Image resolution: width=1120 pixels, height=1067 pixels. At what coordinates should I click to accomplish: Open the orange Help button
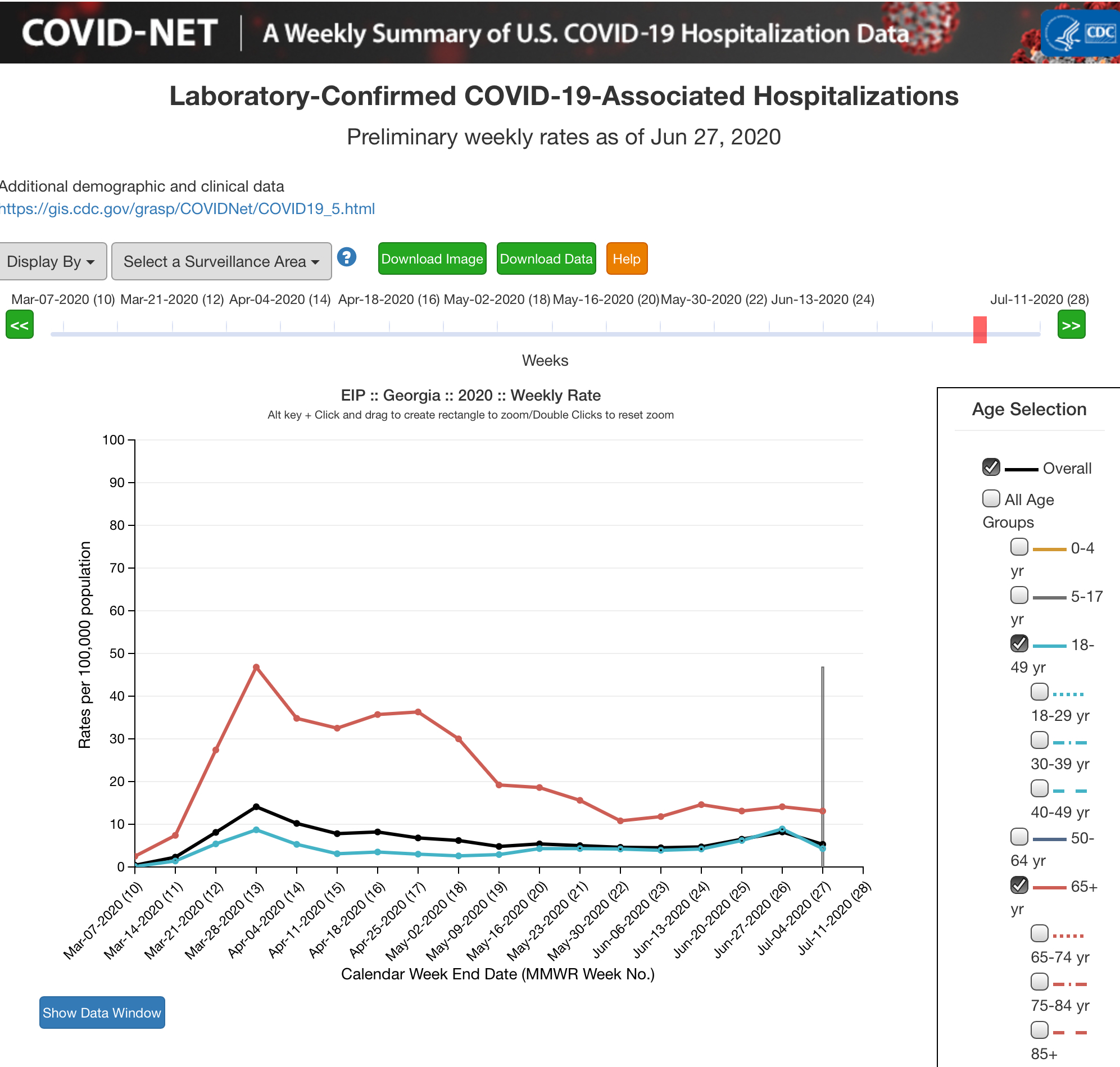(627, 259)
